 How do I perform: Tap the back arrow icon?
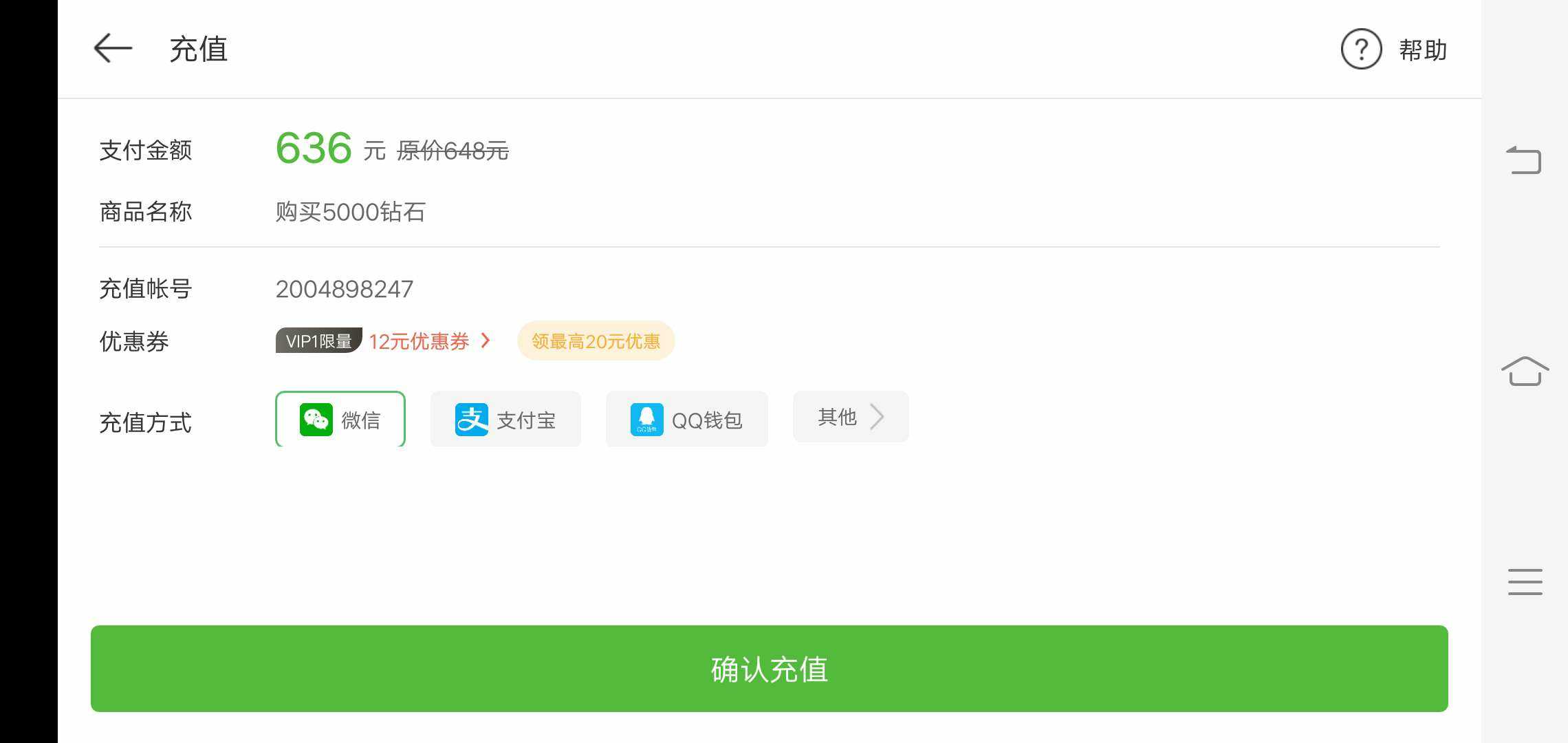(x=113, y=48)
